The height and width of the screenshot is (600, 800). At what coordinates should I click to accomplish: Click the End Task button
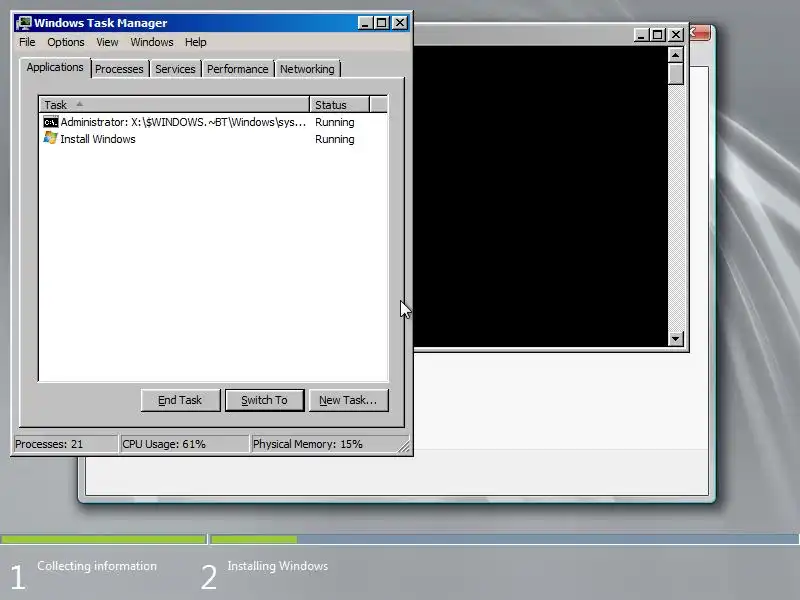180,400
